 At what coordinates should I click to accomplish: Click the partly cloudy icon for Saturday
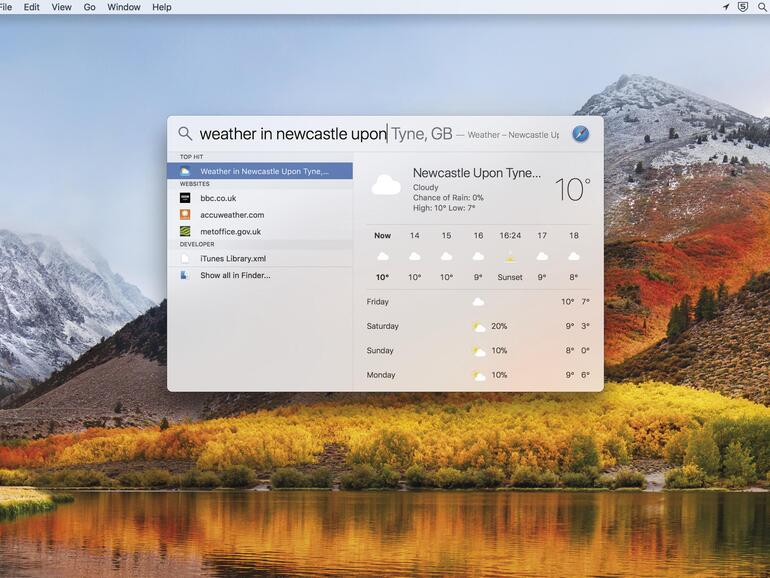click(x=478, y=327)
